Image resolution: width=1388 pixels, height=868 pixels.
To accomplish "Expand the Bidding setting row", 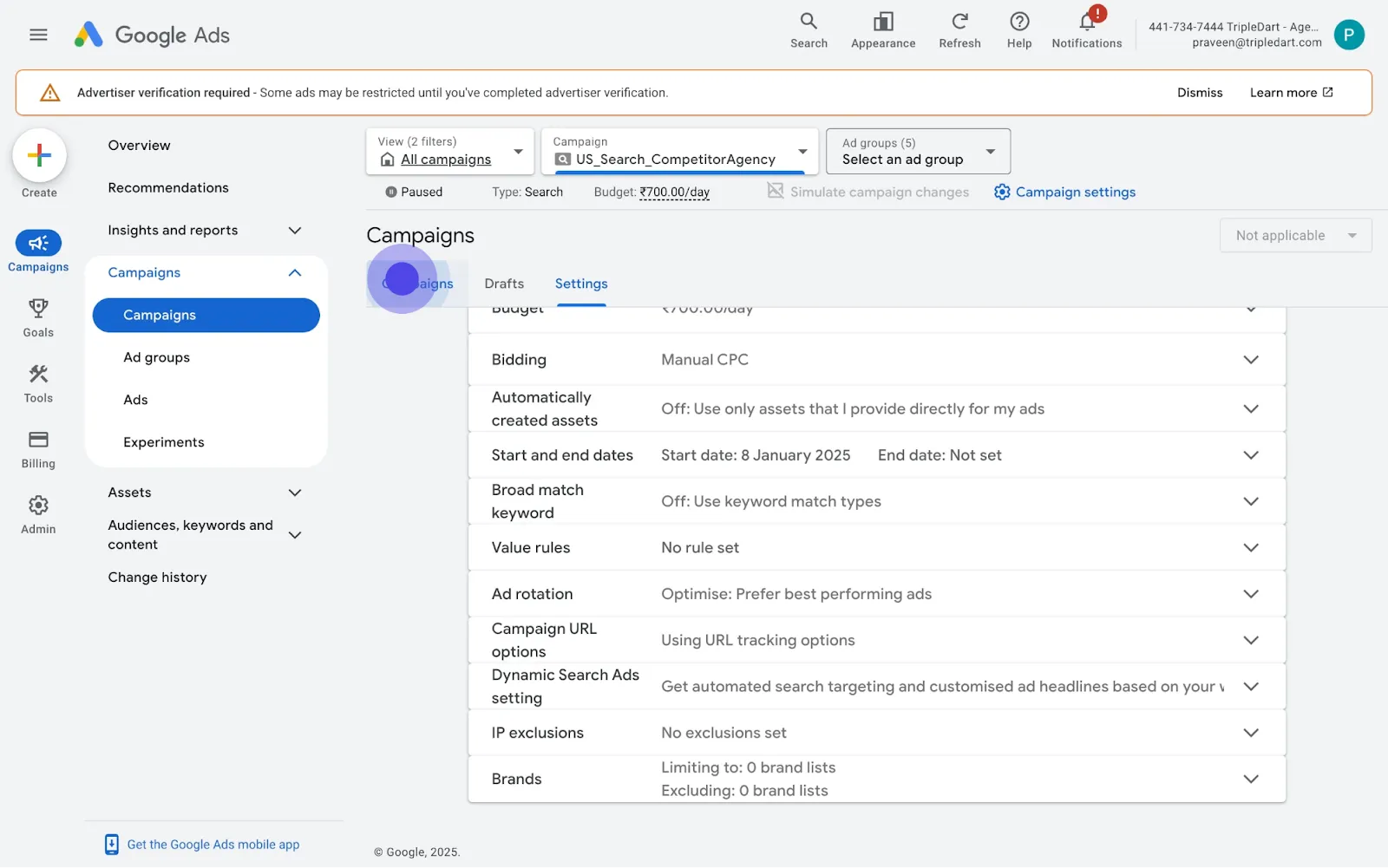I will [x=877, y=360].
